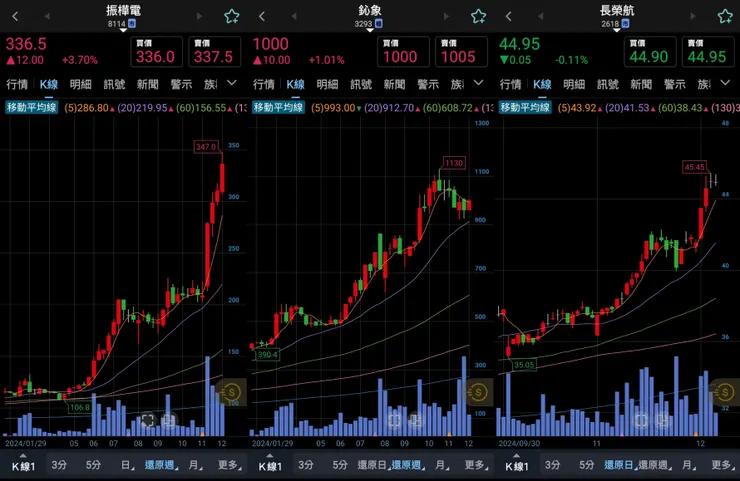The height and width of the screenshot is (481, 740).
Task: Click the 1130 high label on 鈊象
Action: [x=454, y=163]
